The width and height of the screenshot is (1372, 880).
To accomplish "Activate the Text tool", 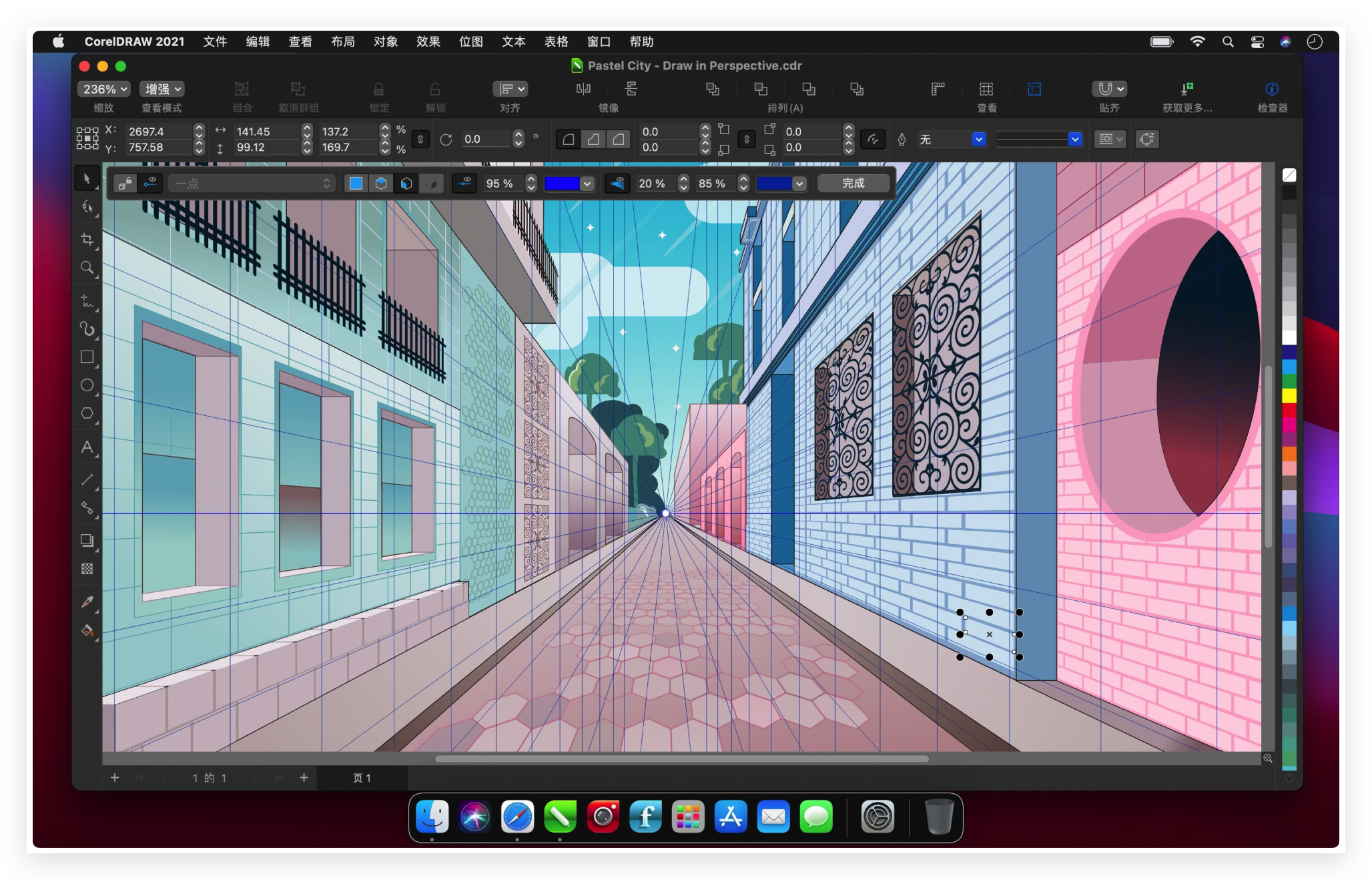I will click(x=87, y=447).
